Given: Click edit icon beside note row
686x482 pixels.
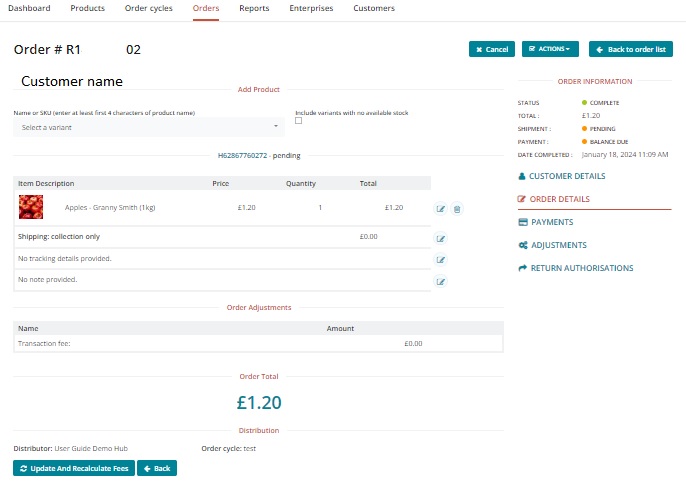Looking at the screenshot, I should click(441, 282).
